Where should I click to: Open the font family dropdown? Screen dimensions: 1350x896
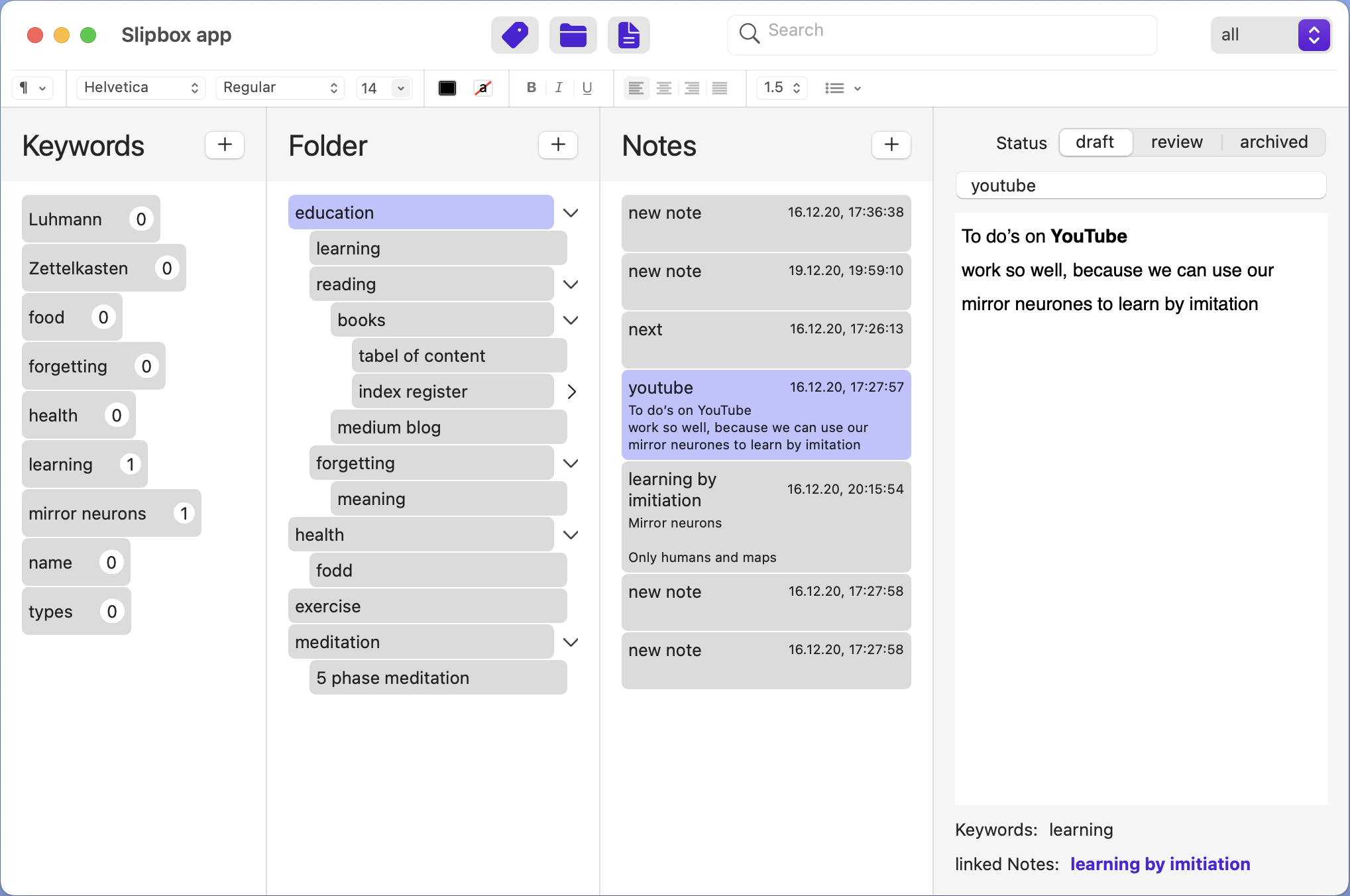click(x=141, y=87)
